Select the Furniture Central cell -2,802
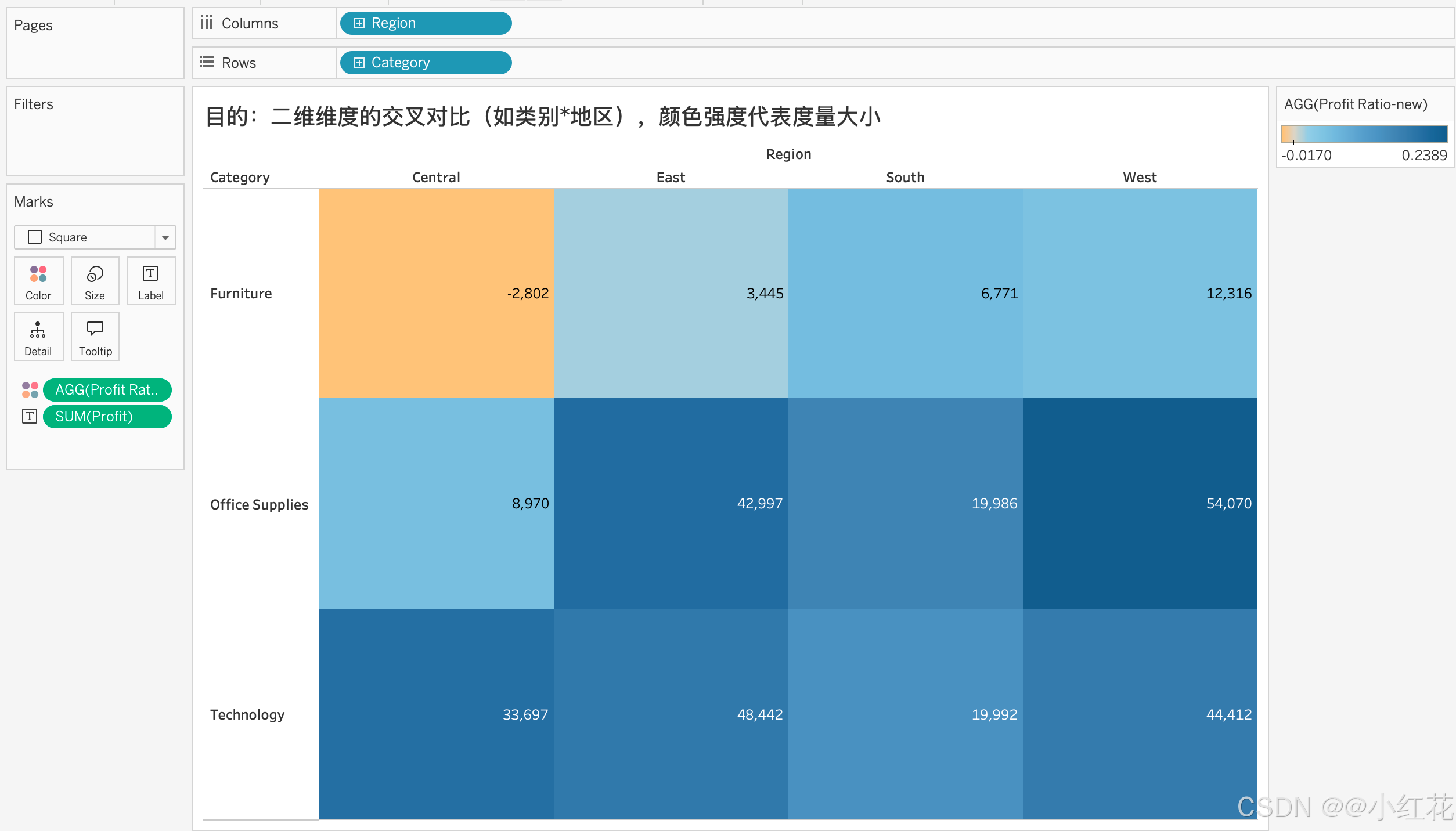Image resolution: width=1456 pixels, height=831 pixels. click(x=436, y=293)
